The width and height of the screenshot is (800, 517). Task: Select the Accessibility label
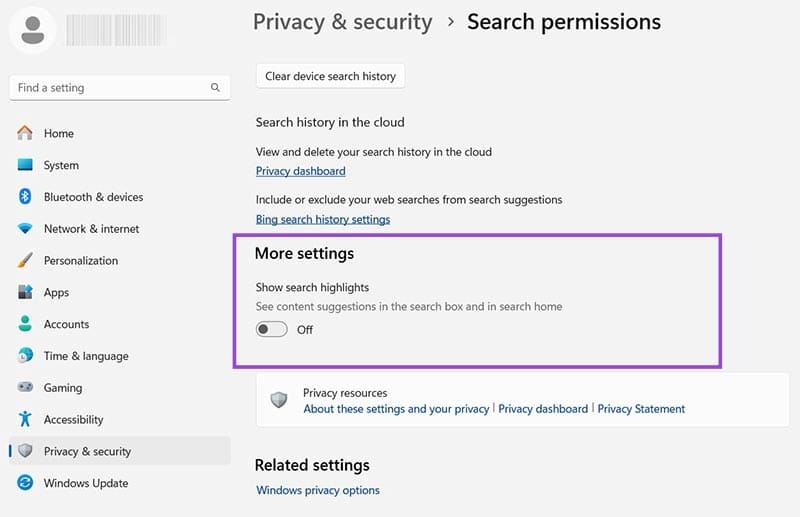(x=73, y=420)
